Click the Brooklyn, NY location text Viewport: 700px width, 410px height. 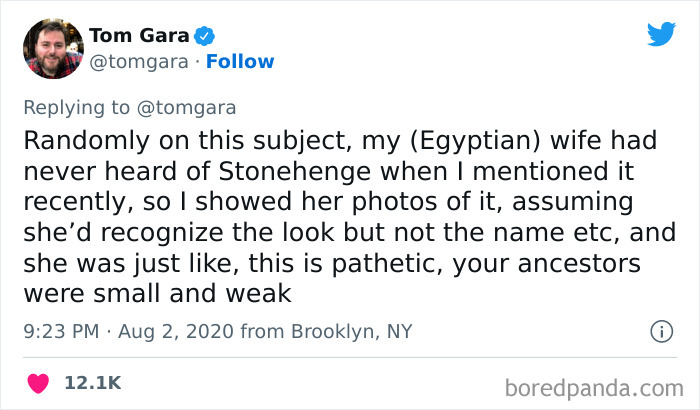click(x=351, y=331)
